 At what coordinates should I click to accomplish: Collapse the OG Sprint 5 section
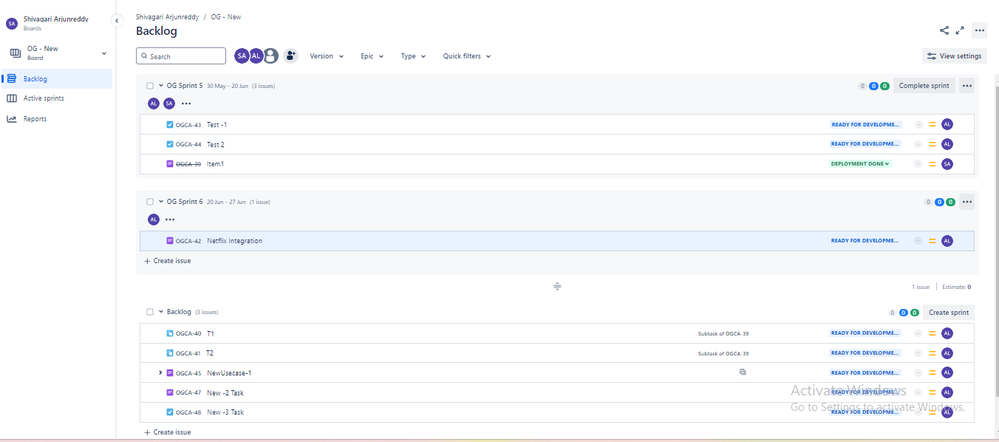click(x=161, y=85)
